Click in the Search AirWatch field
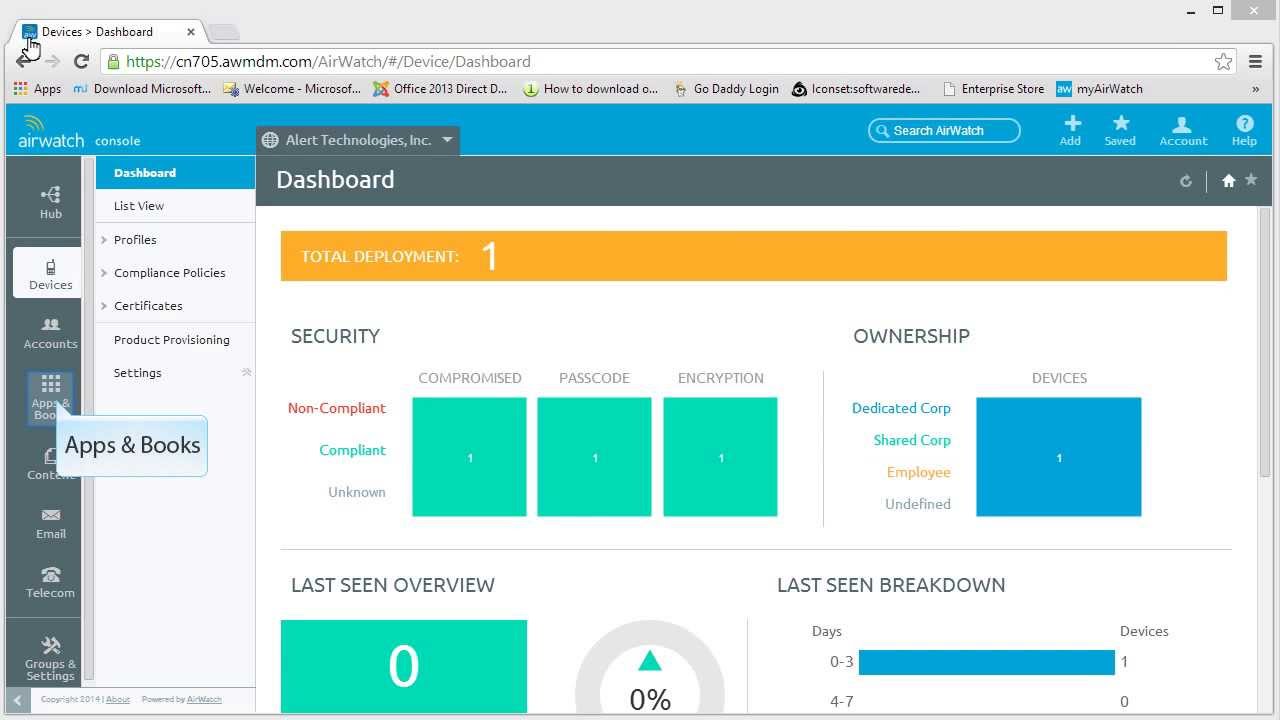This screenshot has width=1280, height=720. [944, 131]
